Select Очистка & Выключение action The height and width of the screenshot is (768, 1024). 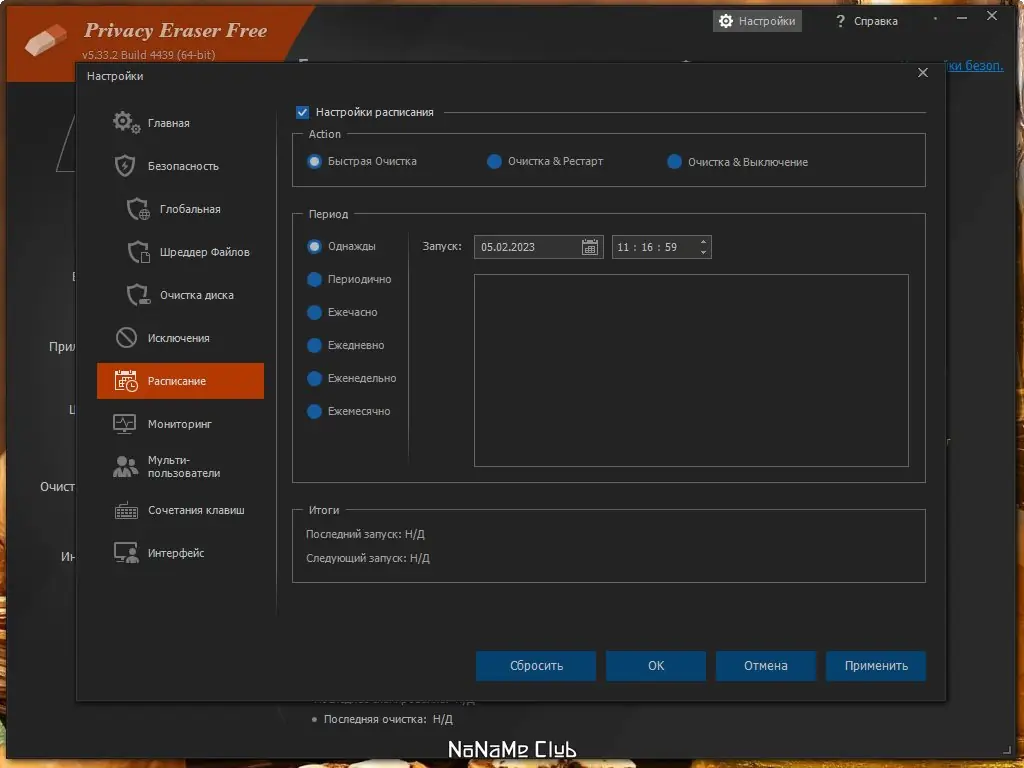tap(737, 162)
